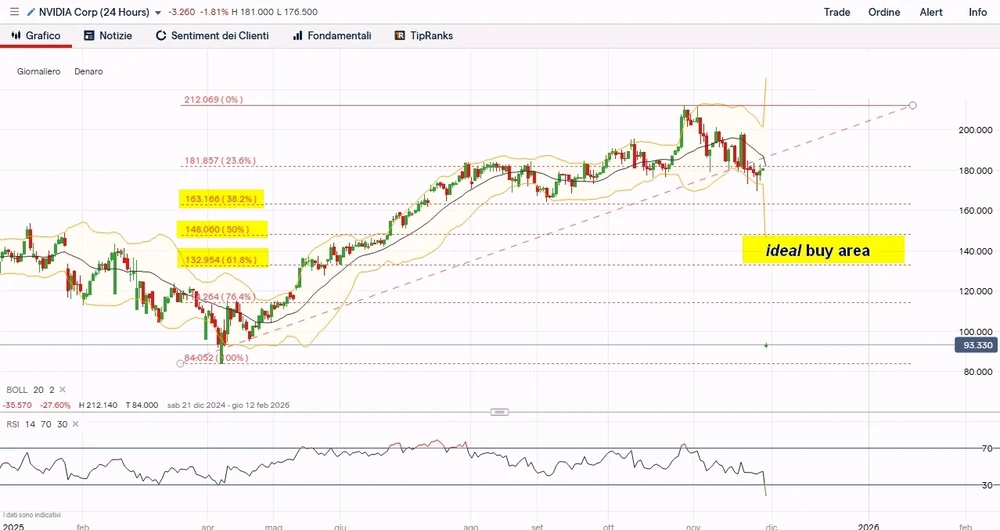Switch to the Notizie tab
Viewport: 1000px width, 530px height.
pos(109,36)
